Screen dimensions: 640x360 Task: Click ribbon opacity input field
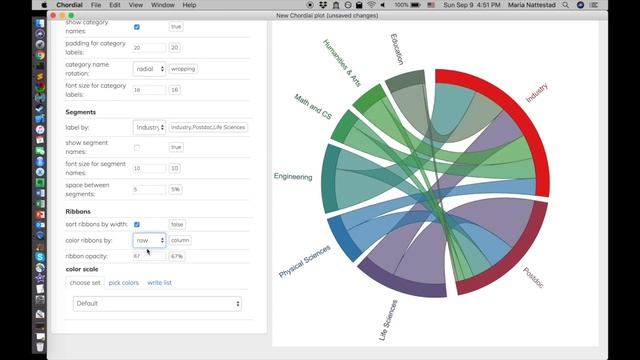149,256
